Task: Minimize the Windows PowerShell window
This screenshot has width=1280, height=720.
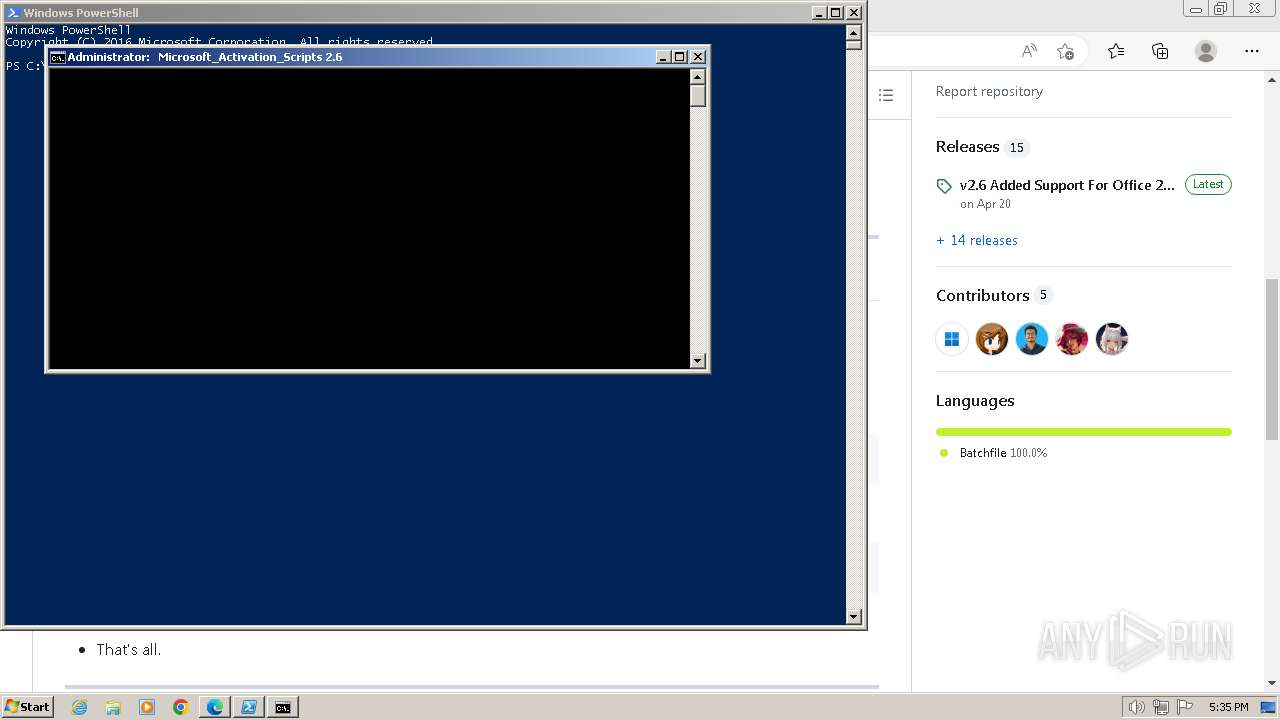Action: click(819, 13)
